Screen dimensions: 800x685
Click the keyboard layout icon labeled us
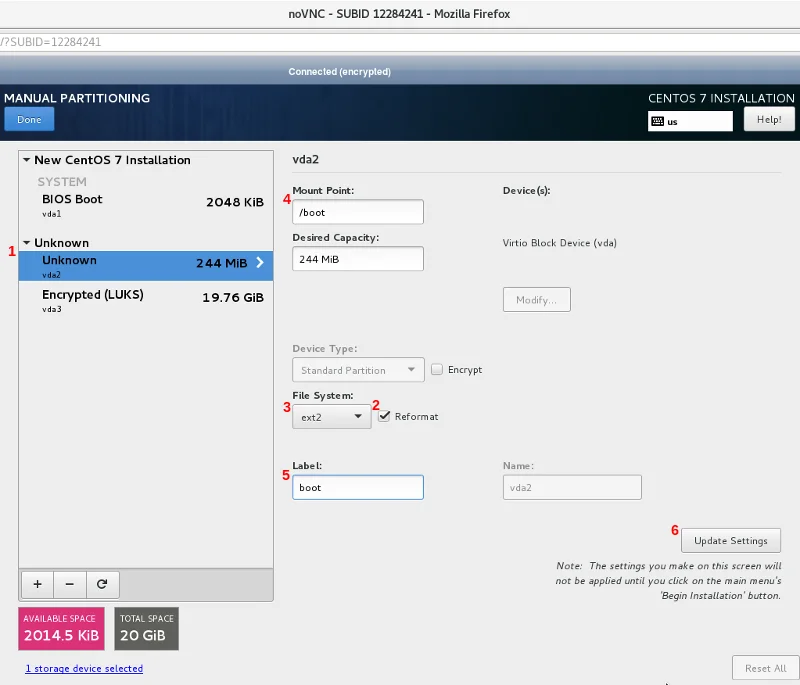[x=657, y=121]
